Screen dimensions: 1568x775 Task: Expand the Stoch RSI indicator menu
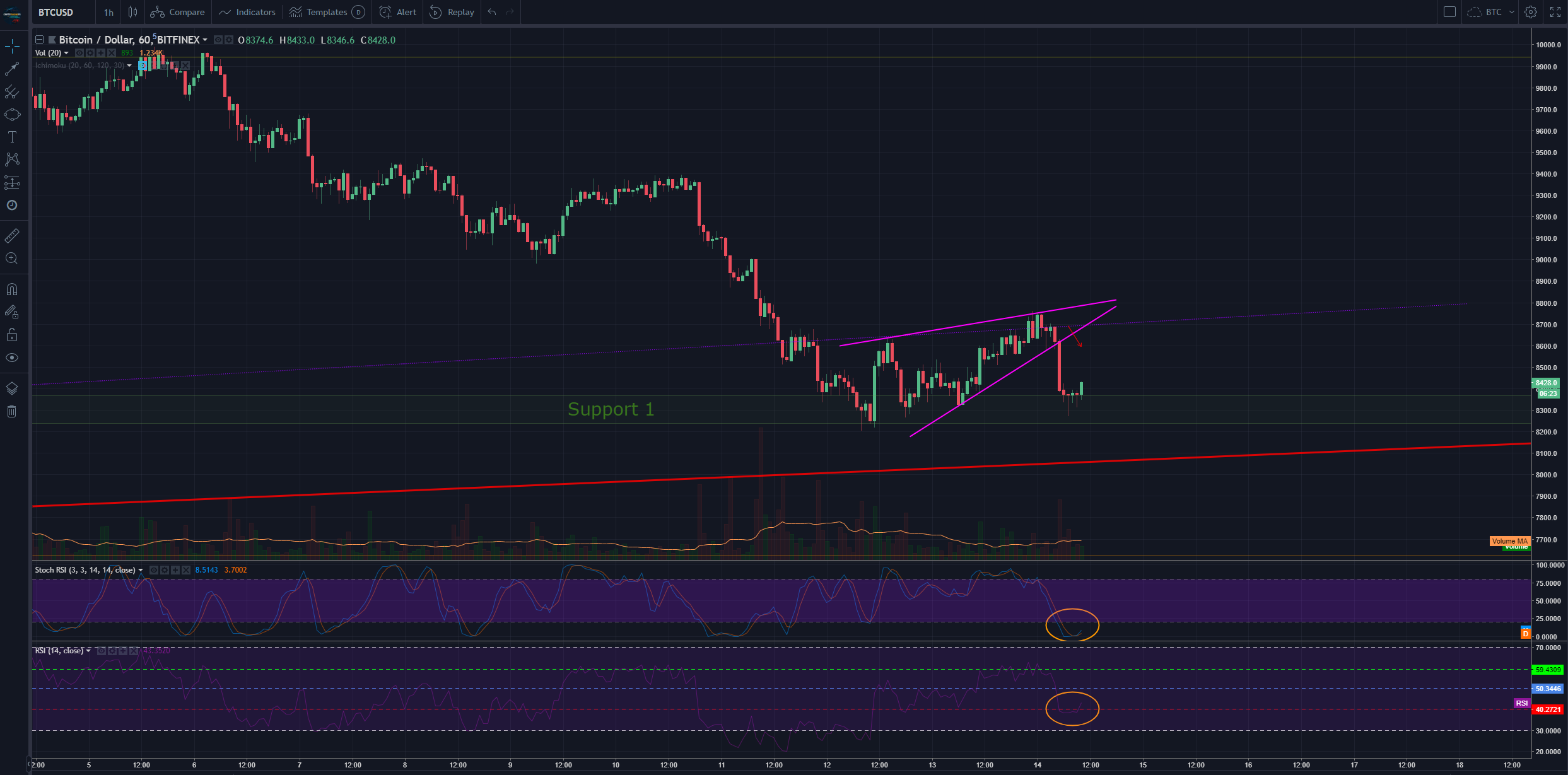point(141,570)
